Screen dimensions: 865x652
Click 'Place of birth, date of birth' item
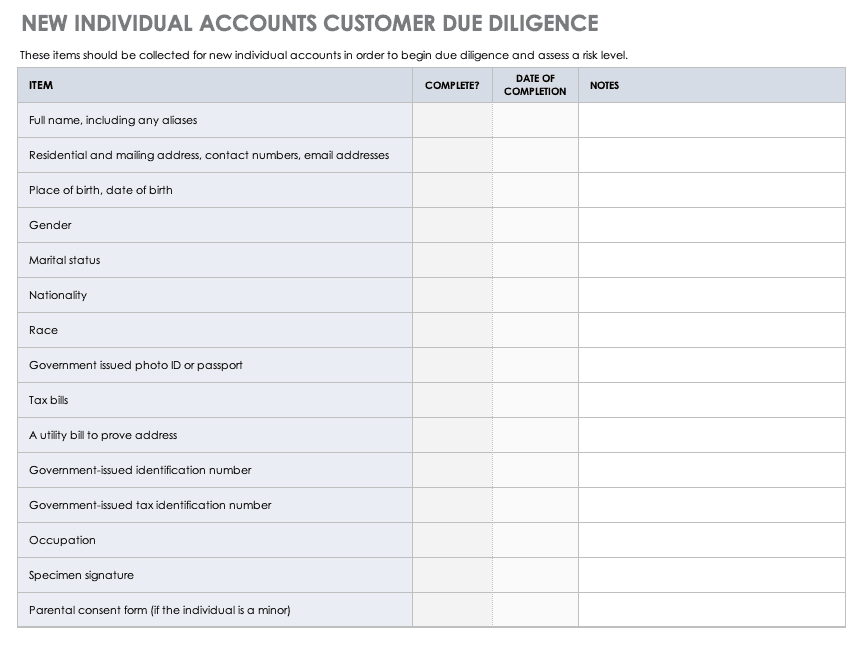coord(100,190)
